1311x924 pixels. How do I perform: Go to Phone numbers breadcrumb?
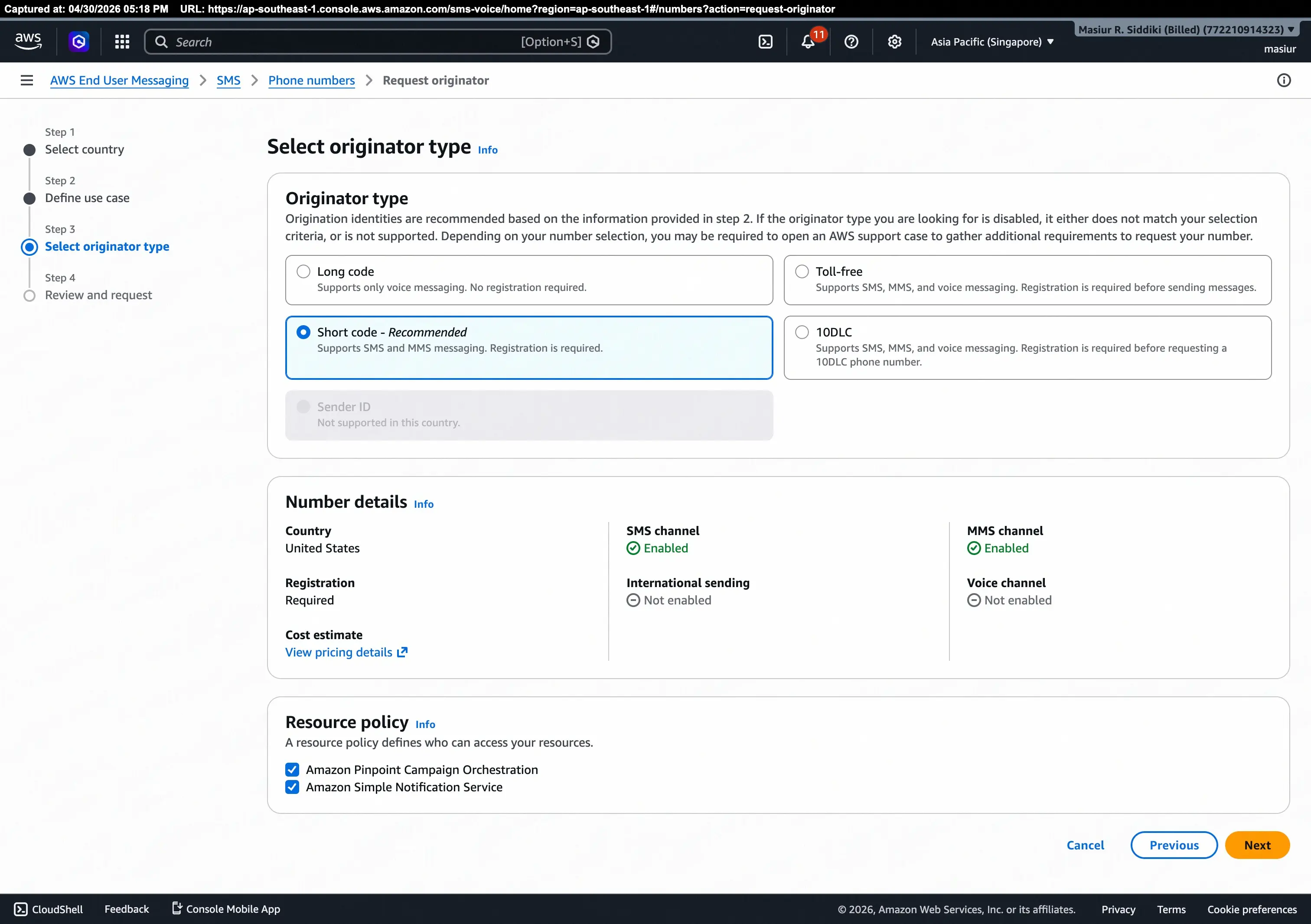pos(311,81)
